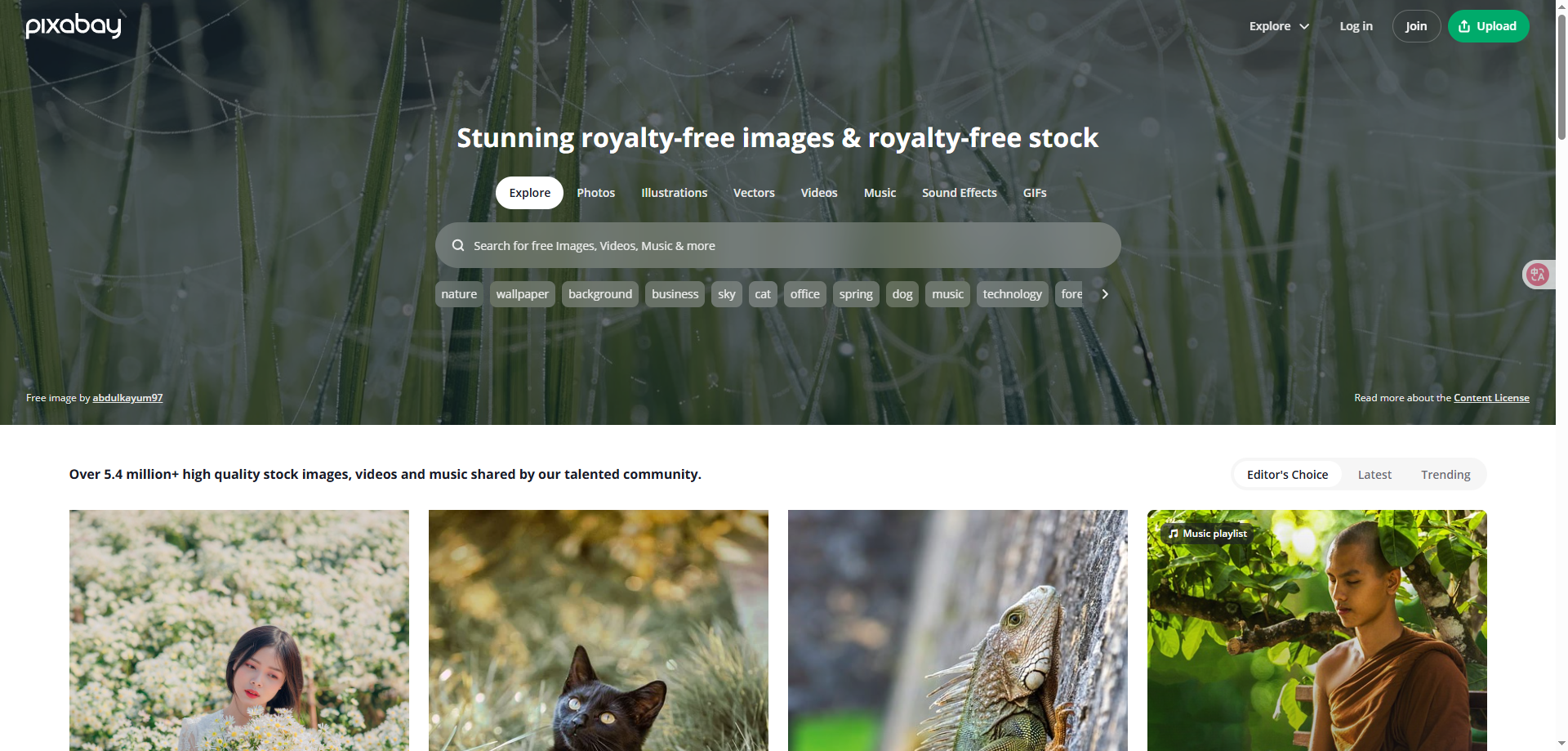Screen dimensions: 1568x751
Task: Switch the feed to Trending
Action: (1445, 475)
